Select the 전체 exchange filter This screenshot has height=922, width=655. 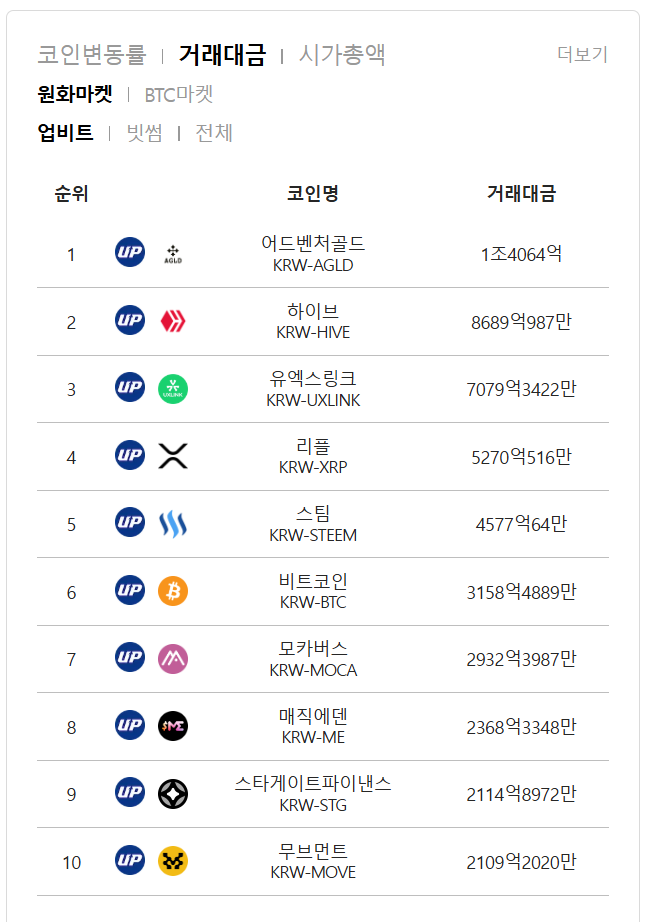point(214,133)
